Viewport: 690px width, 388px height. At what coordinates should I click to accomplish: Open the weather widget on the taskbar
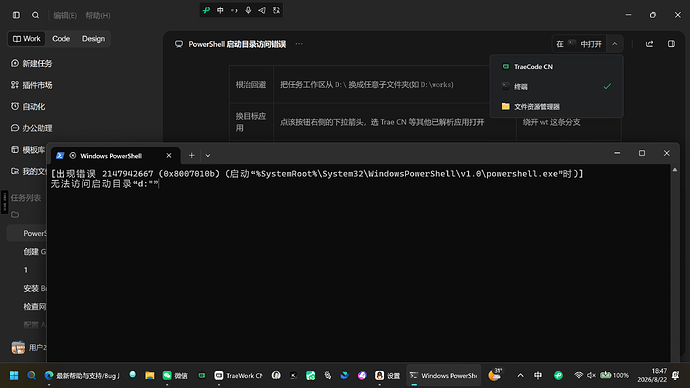click(x=495, y=375)
